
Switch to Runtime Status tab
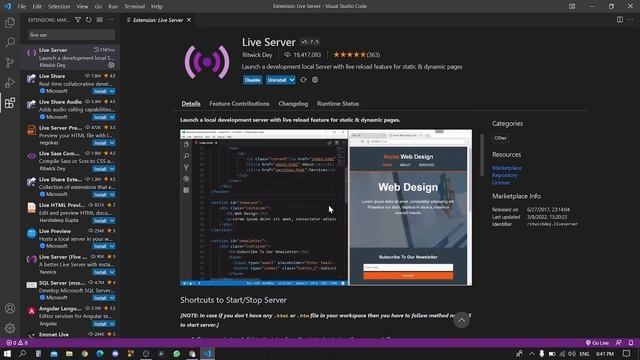pos(338,104)
